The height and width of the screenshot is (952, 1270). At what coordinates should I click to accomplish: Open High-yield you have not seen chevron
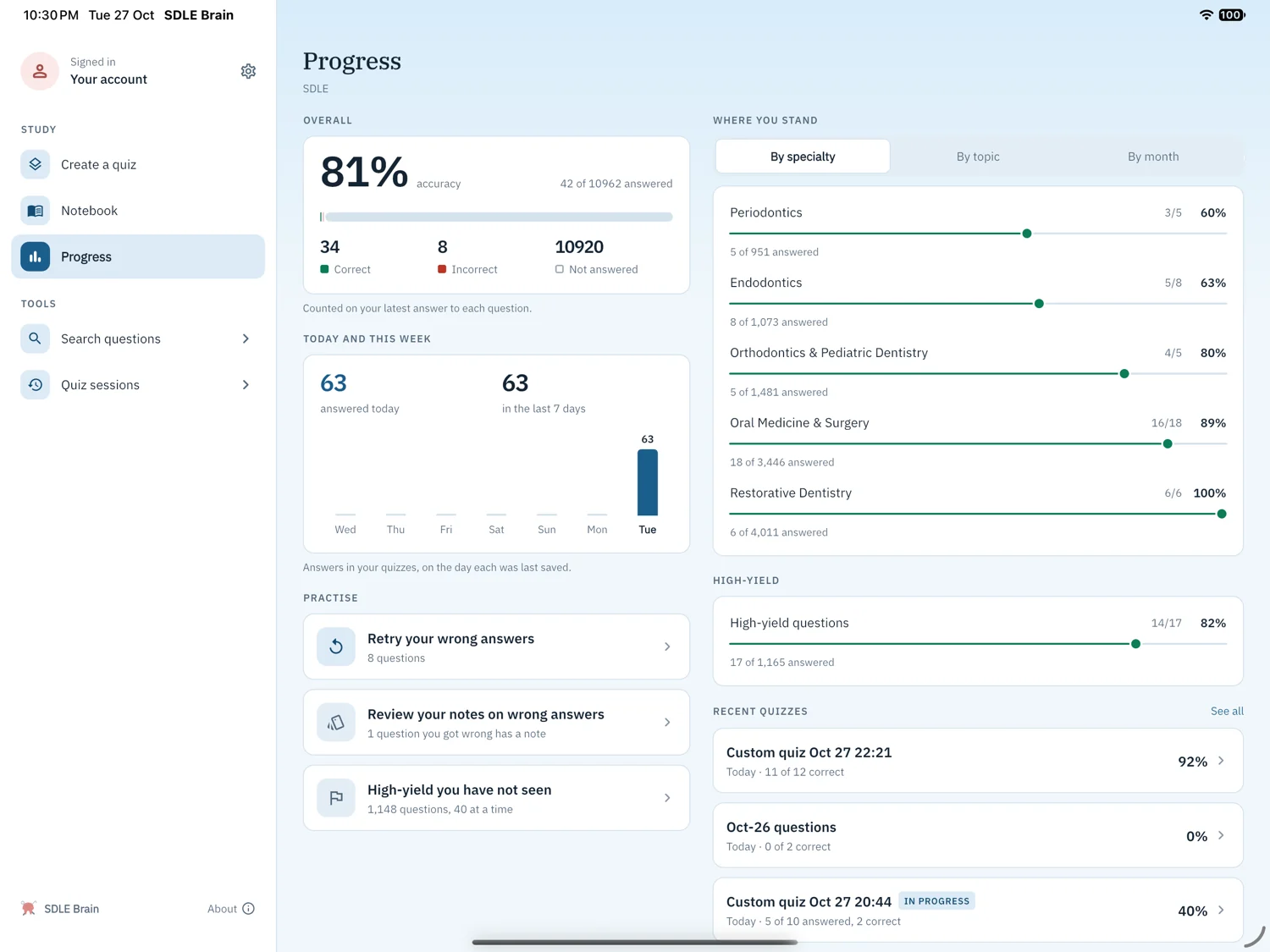667,798
